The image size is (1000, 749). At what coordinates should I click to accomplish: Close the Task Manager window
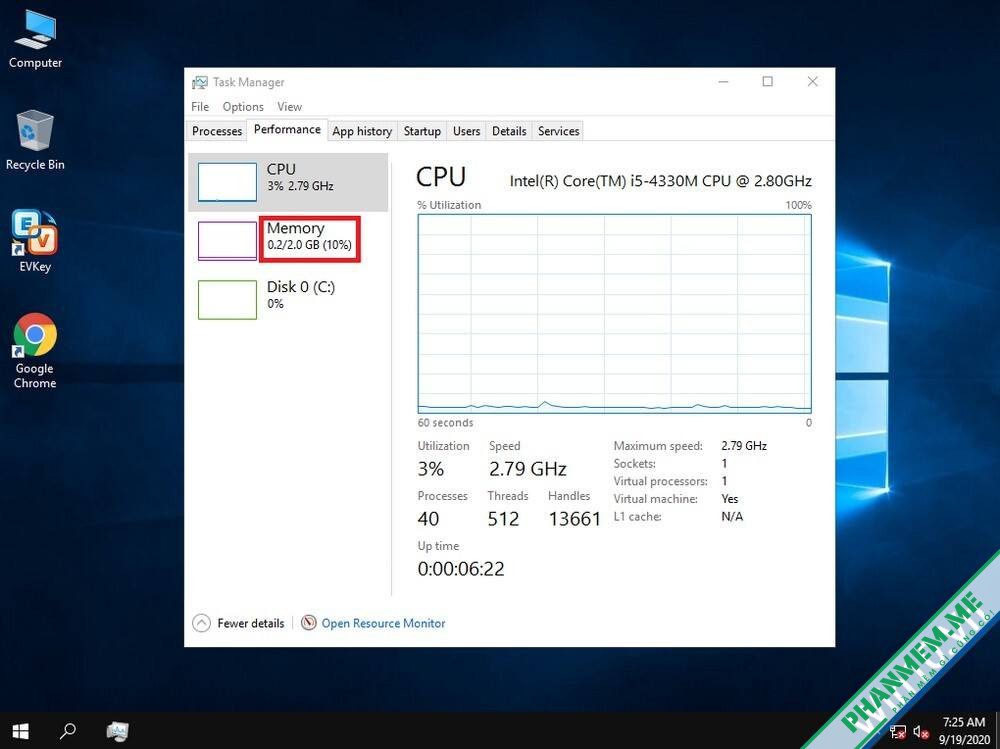(812, 82)
